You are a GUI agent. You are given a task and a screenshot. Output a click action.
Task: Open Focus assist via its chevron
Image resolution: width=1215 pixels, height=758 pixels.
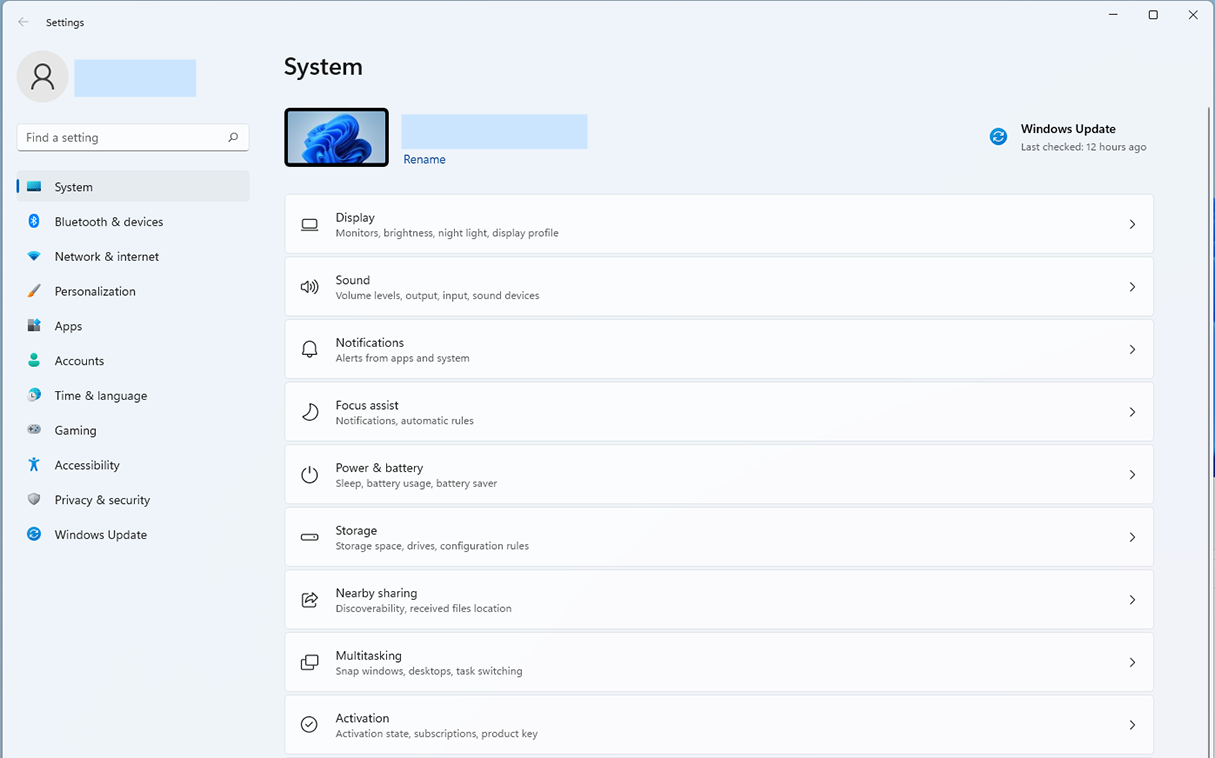(x=1132, y=412)
